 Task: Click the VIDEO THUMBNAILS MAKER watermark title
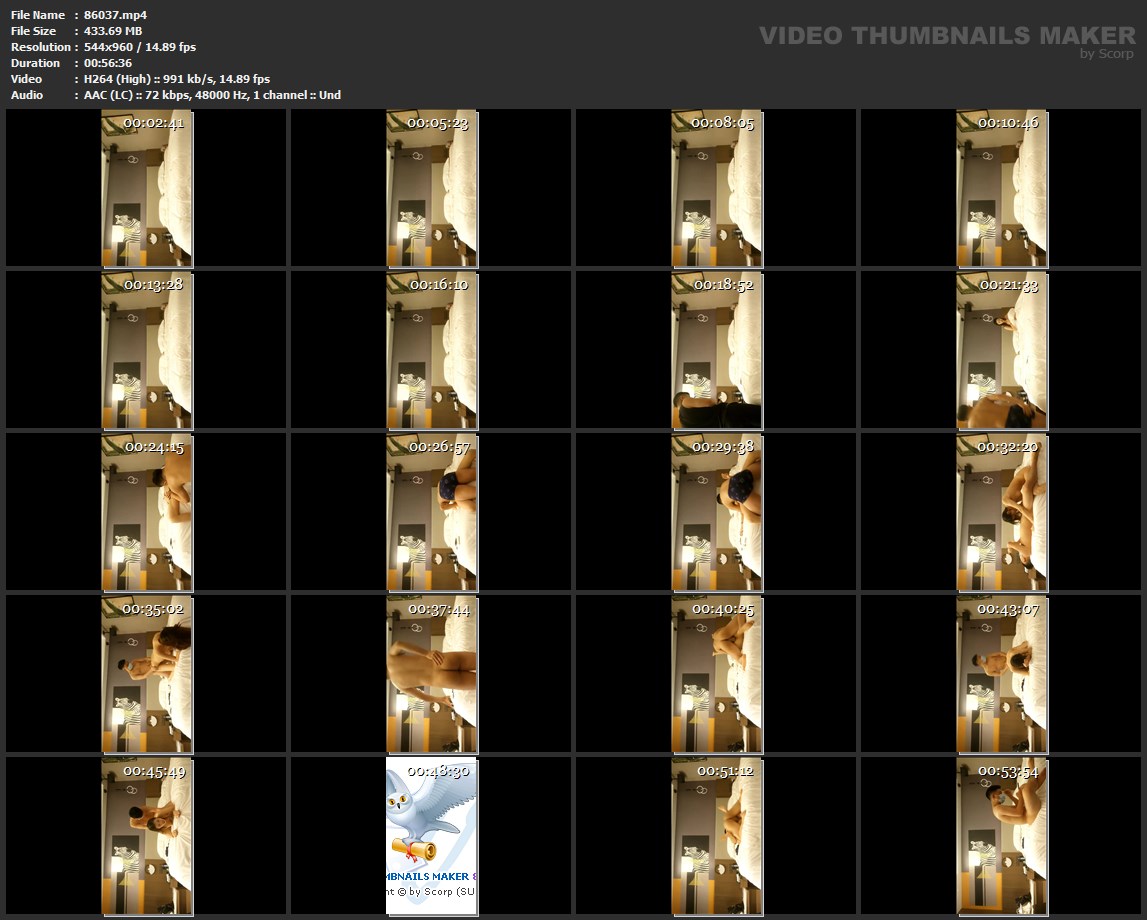coord(946,36)
